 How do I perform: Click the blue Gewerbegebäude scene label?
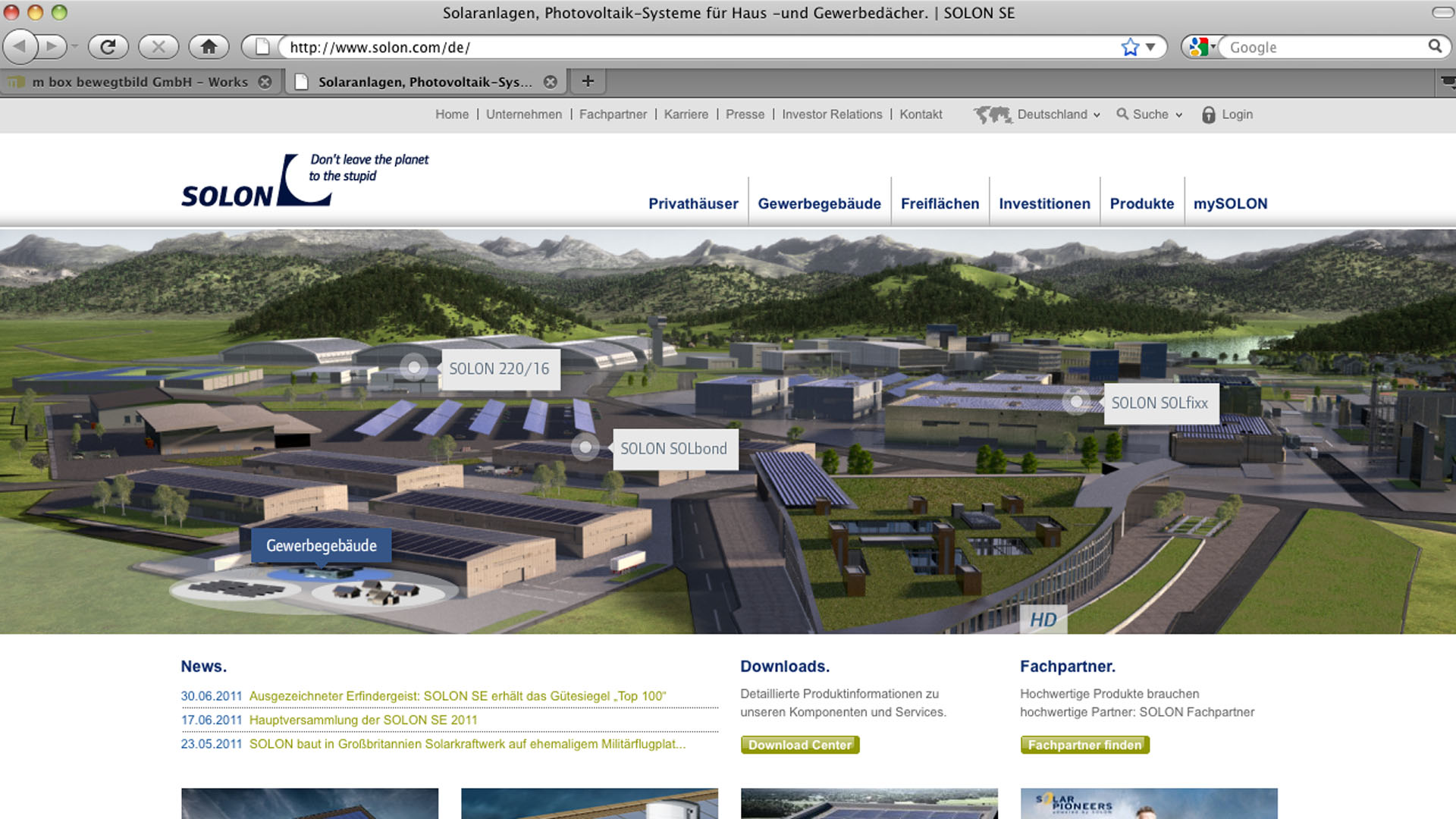click(x=322, y=546)
